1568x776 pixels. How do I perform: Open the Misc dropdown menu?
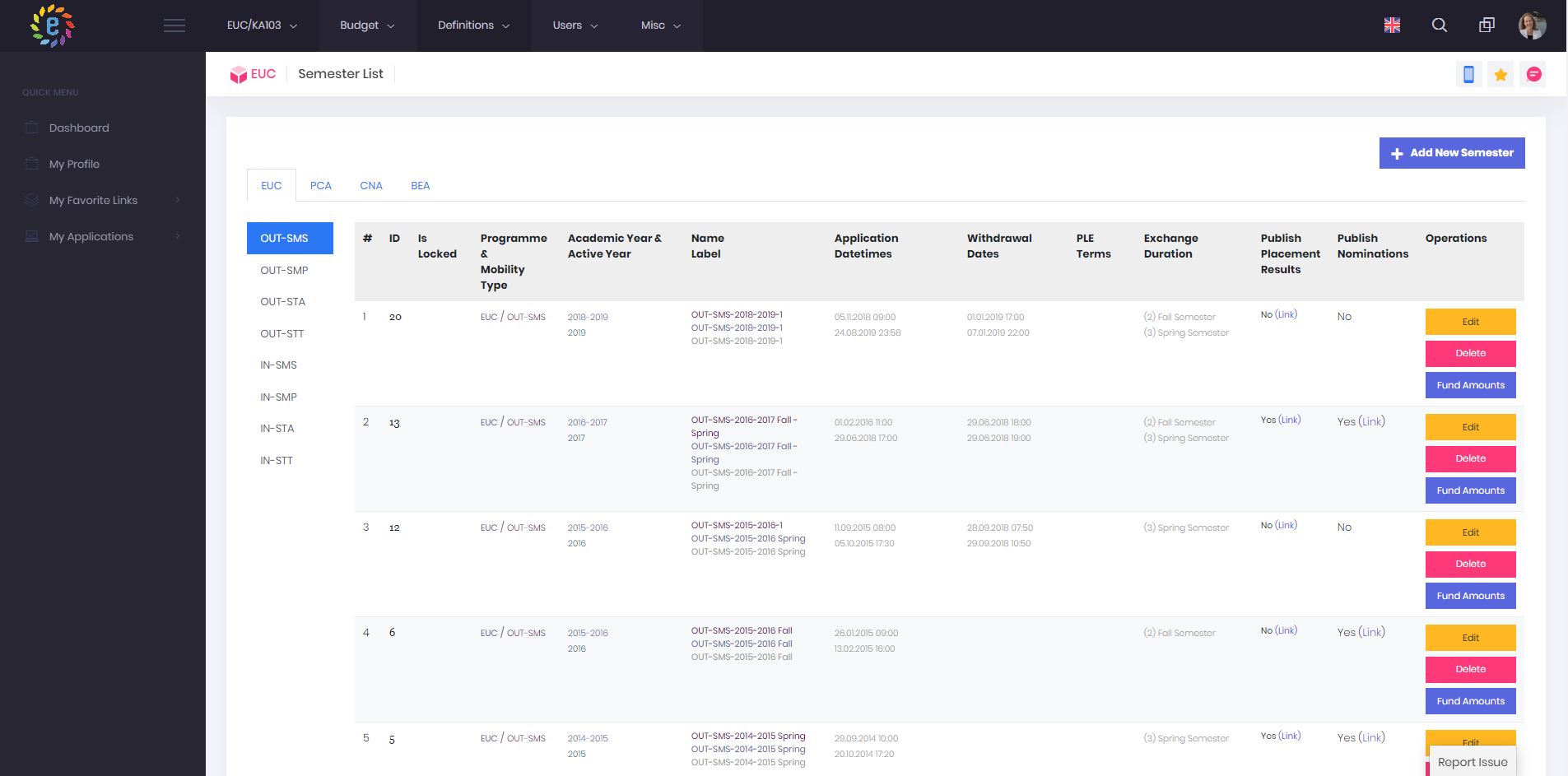(661, 26)
